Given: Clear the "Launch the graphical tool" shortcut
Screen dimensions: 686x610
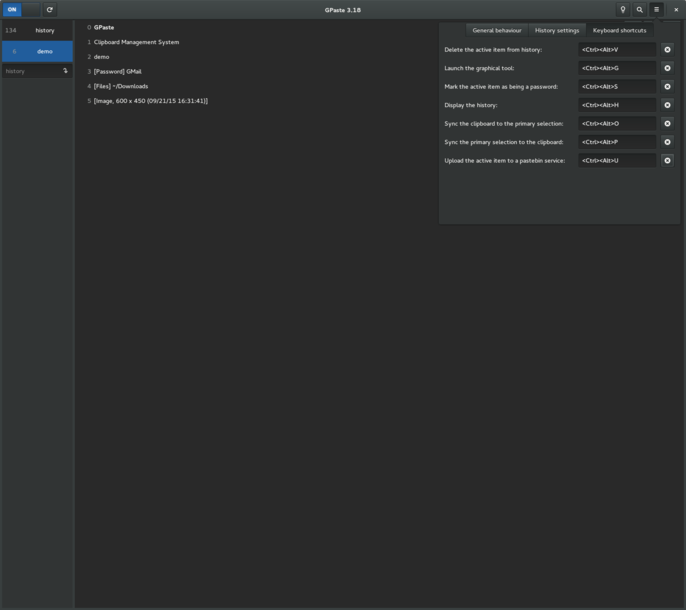Looking at the screenshot, I should pos(667,68).
